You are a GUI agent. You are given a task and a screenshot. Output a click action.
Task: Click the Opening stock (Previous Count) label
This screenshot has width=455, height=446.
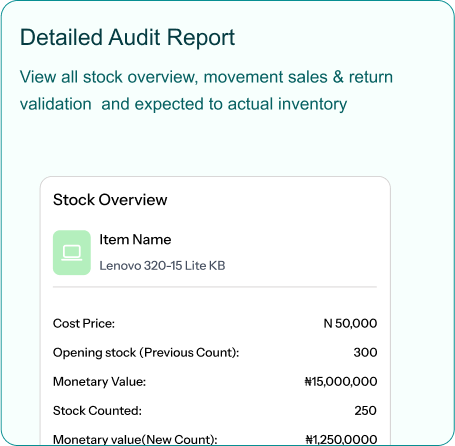[146, 353]
